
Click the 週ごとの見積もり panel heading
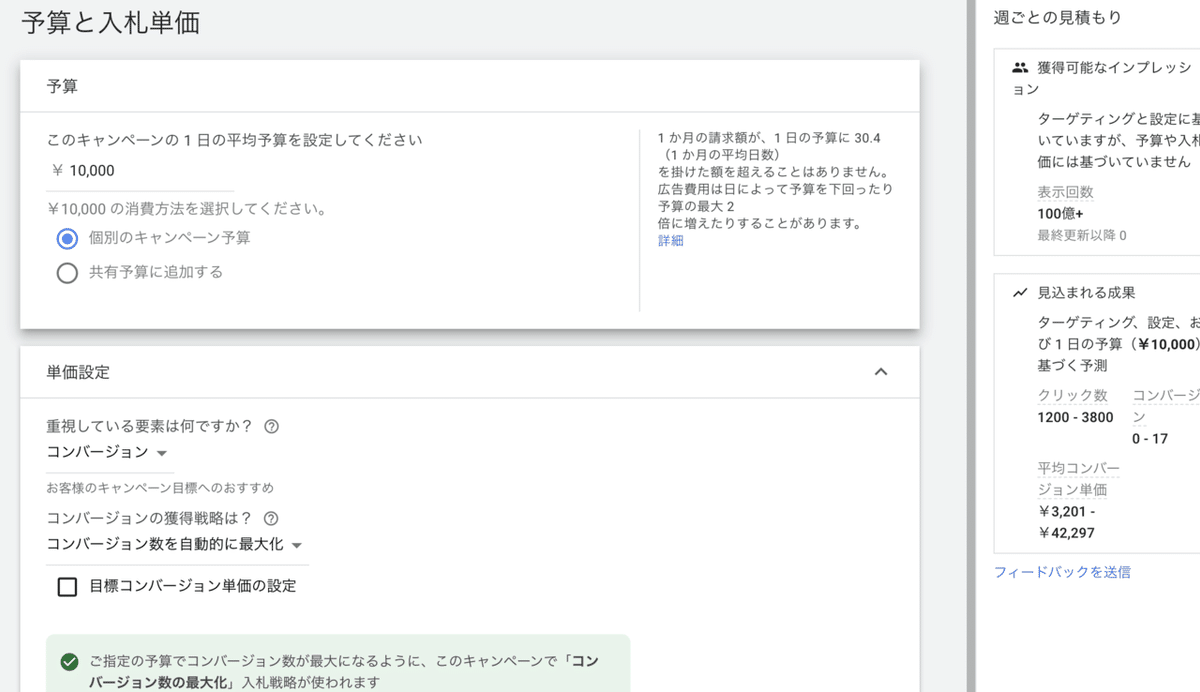point(1059,17)
